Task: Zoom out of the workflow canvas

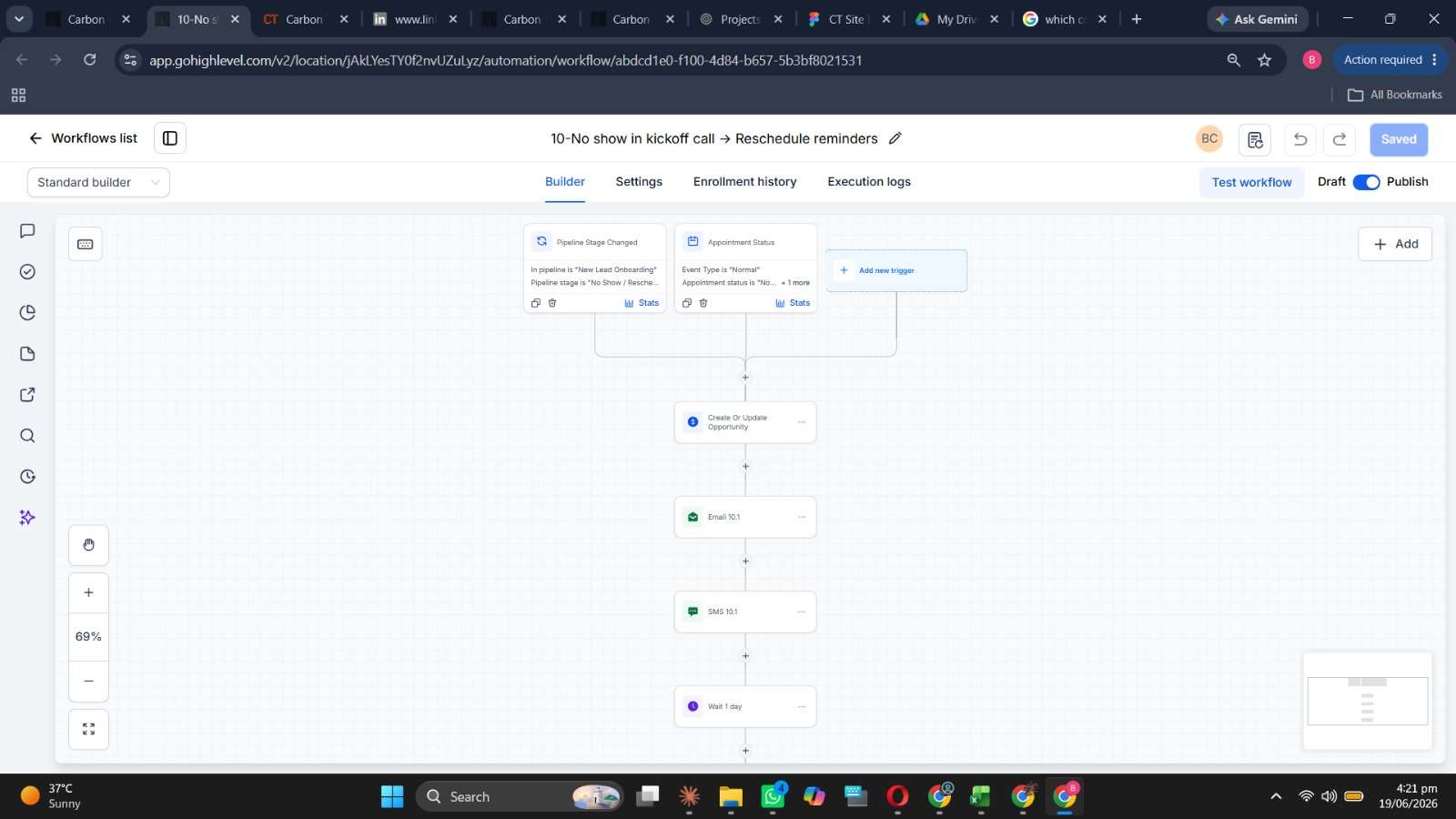Action: coord(88,681)
